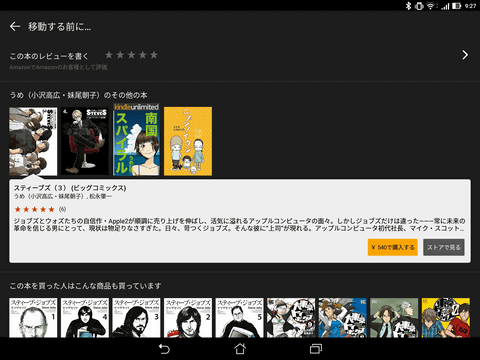
Task: Tap the Bluetooth status icon
Action: 408,6
